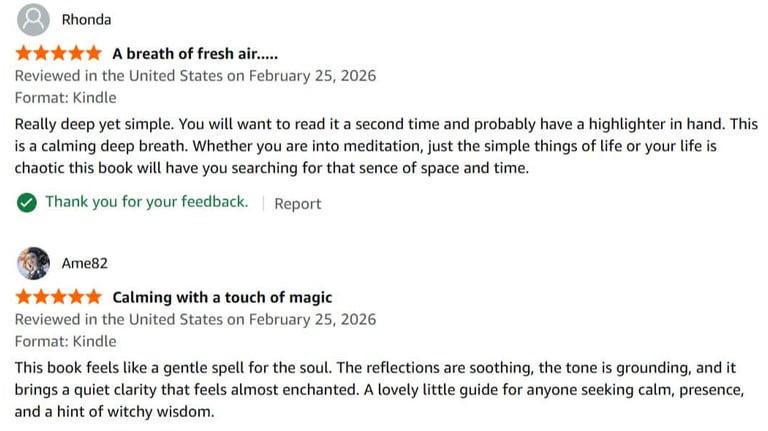Report Rhonda's review
The height and width of the screenshot is (431, 768).
pyautogui.click(x=297, y=204)
